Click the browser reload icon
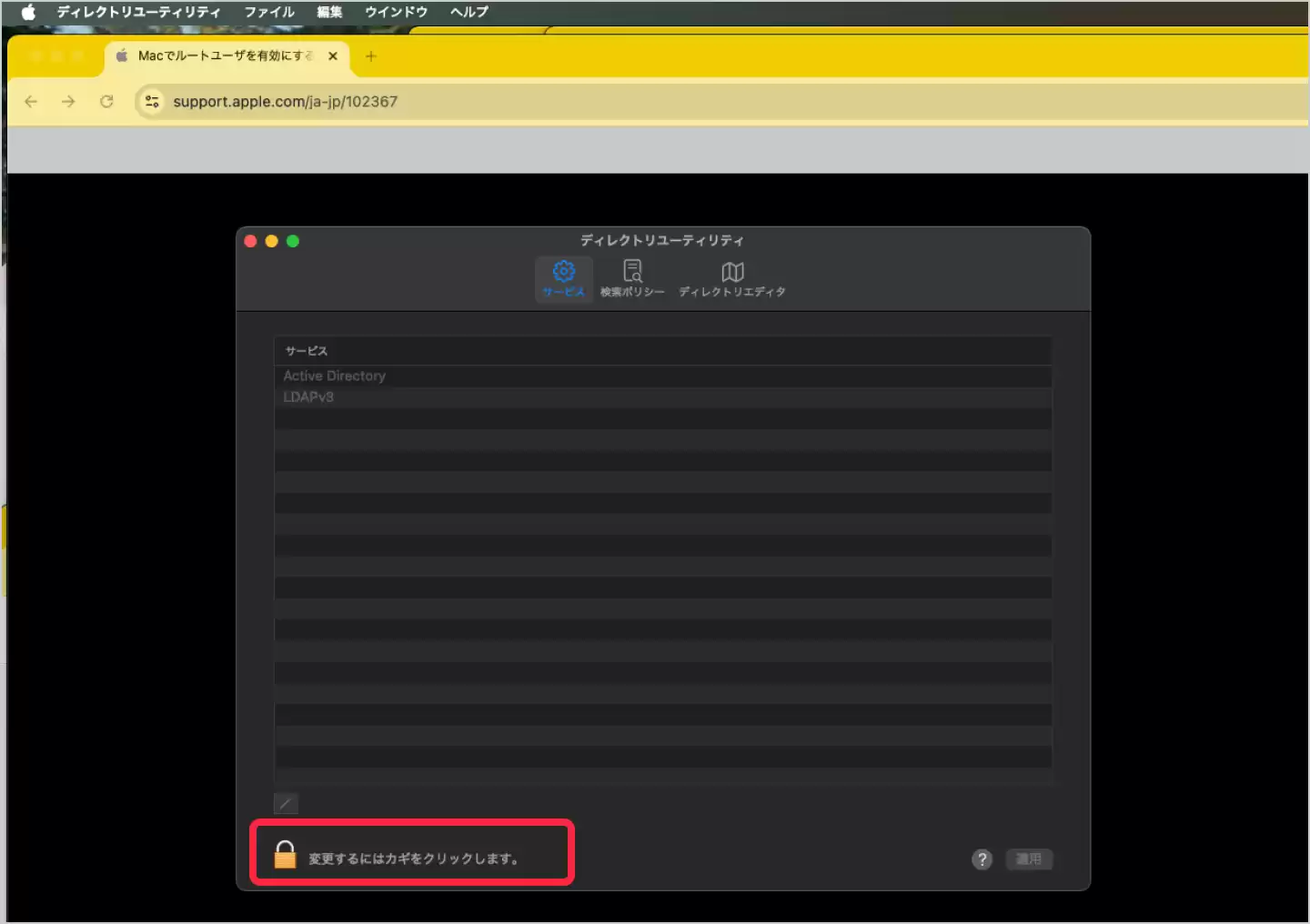Viewport: 1310px width, 924px height. [x=106, y=102]
